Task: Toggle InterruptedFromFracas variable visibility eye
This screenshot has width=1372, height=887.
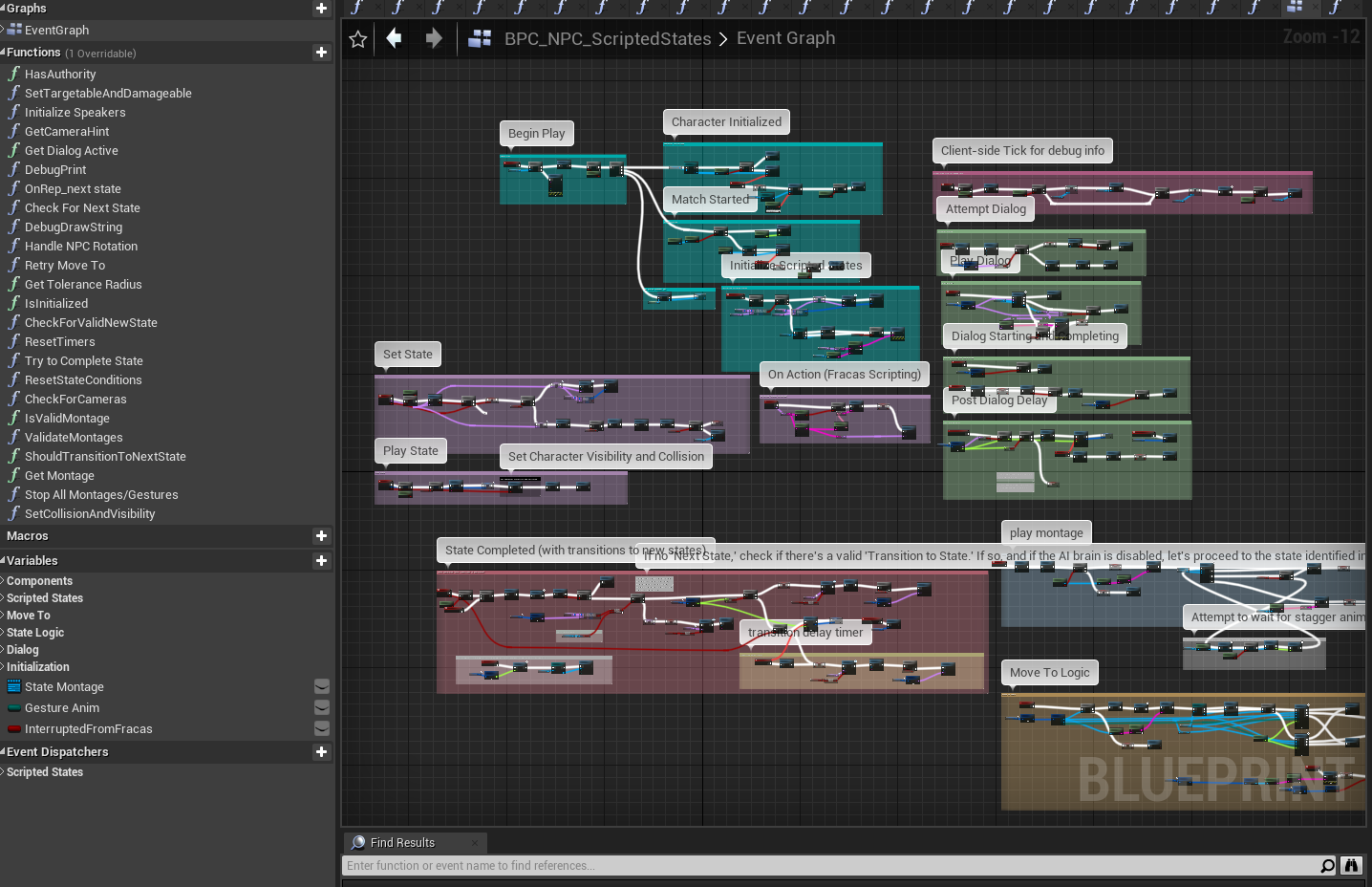Action: pyautogui.click(x=322, y=729)
